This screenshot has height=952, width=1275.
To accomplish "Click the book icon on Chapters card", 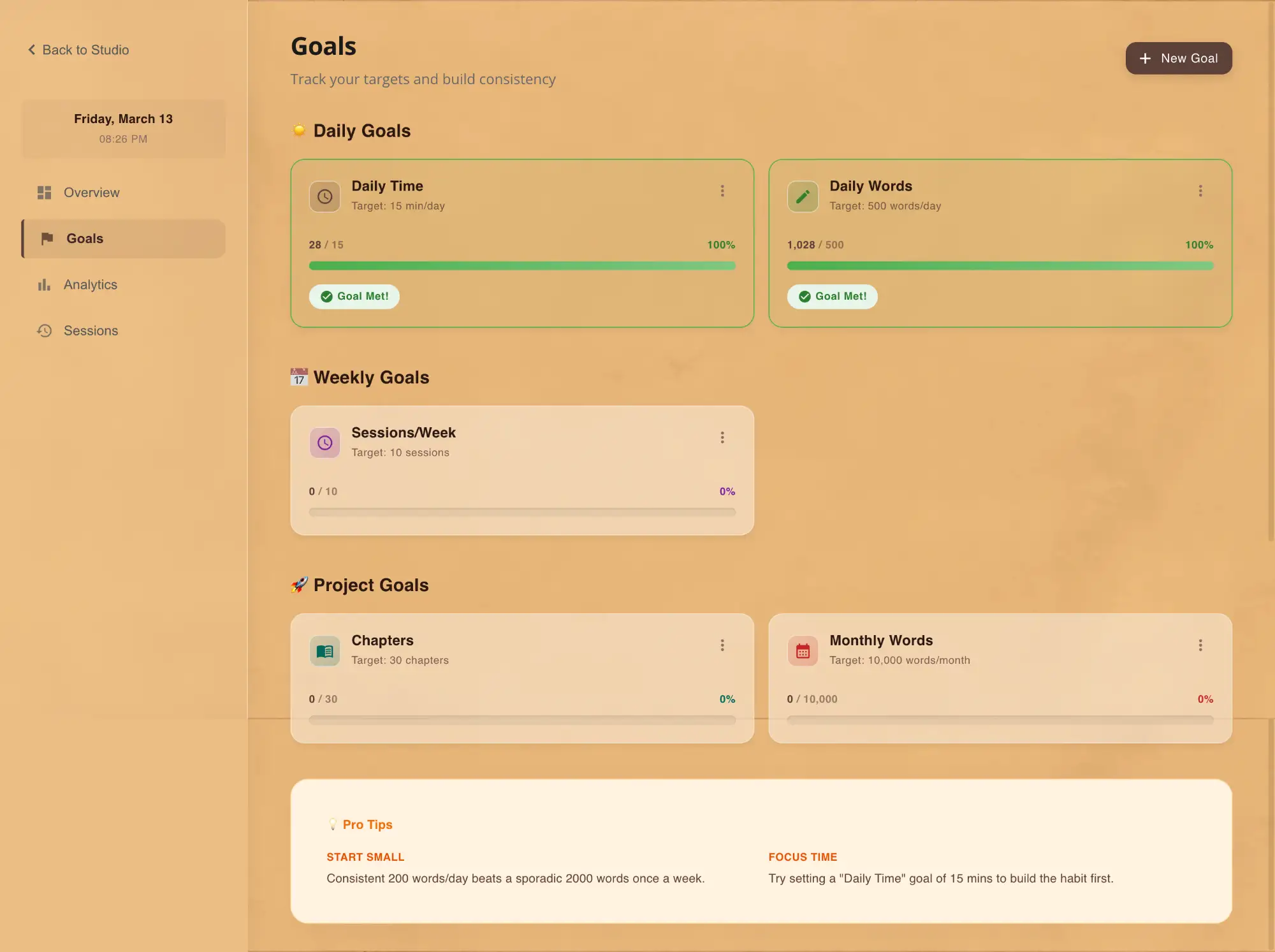I will tap(324, 650).
